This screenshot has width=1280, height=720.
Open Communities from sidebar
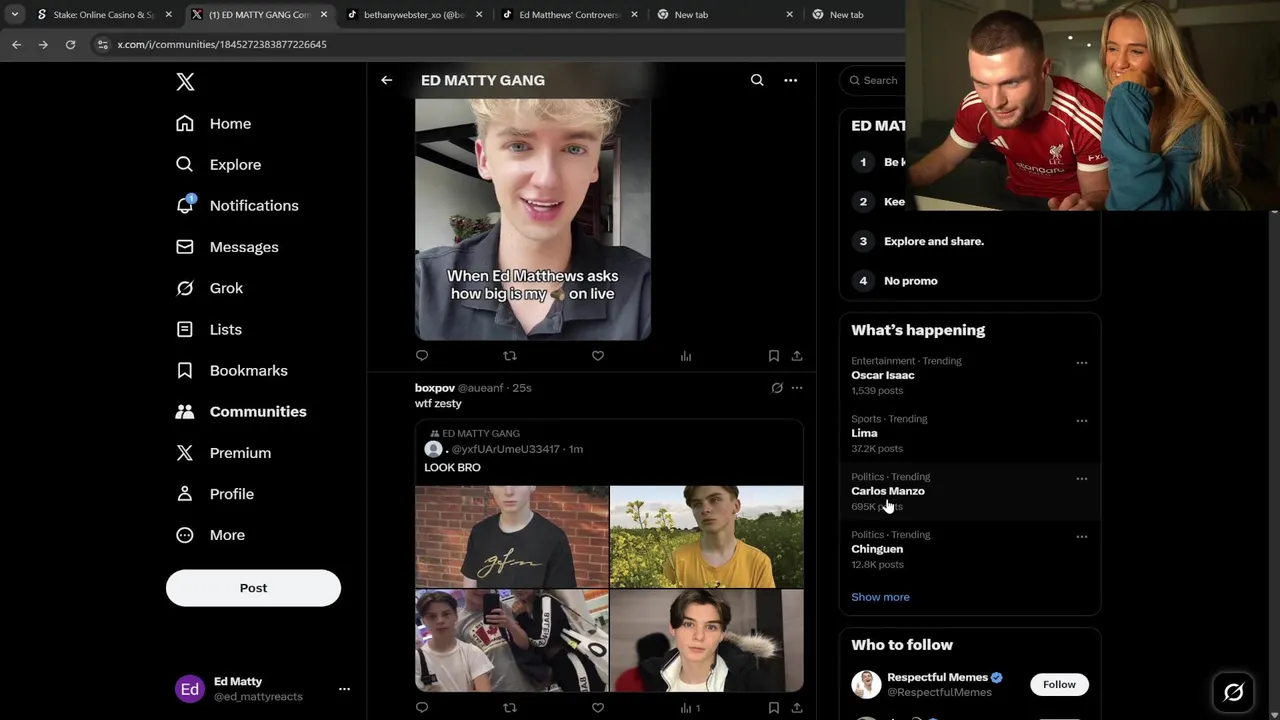[240, 411]
